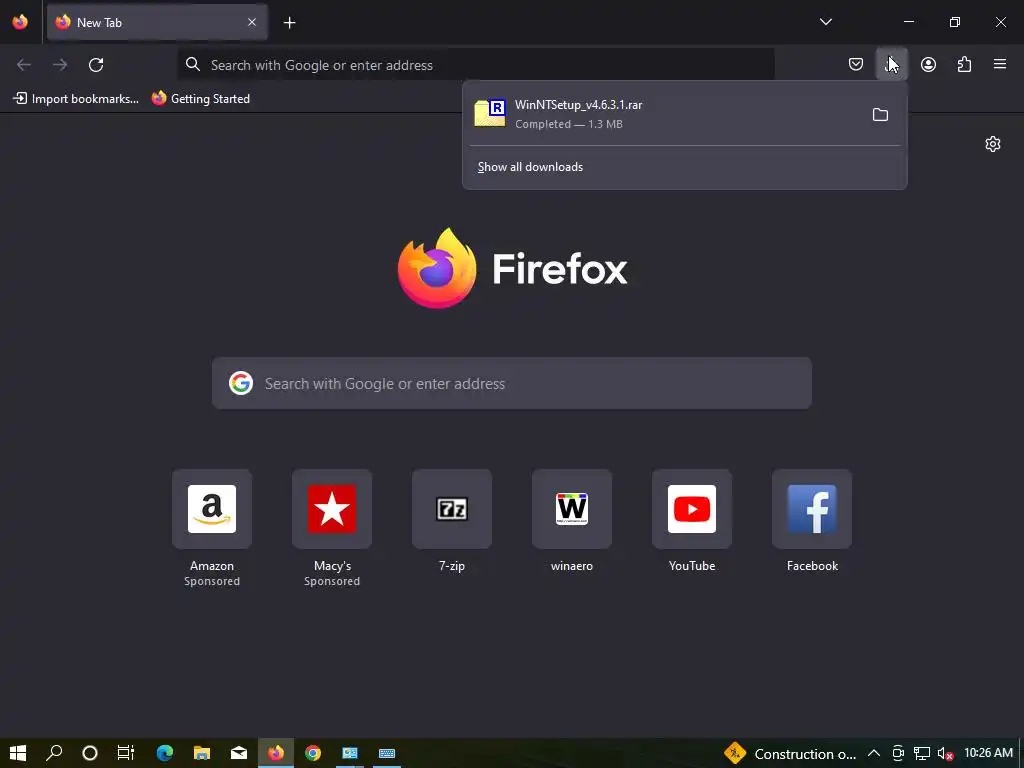Click Show all downloads
The image size is (1024, 768).
[x=530, y=167]
